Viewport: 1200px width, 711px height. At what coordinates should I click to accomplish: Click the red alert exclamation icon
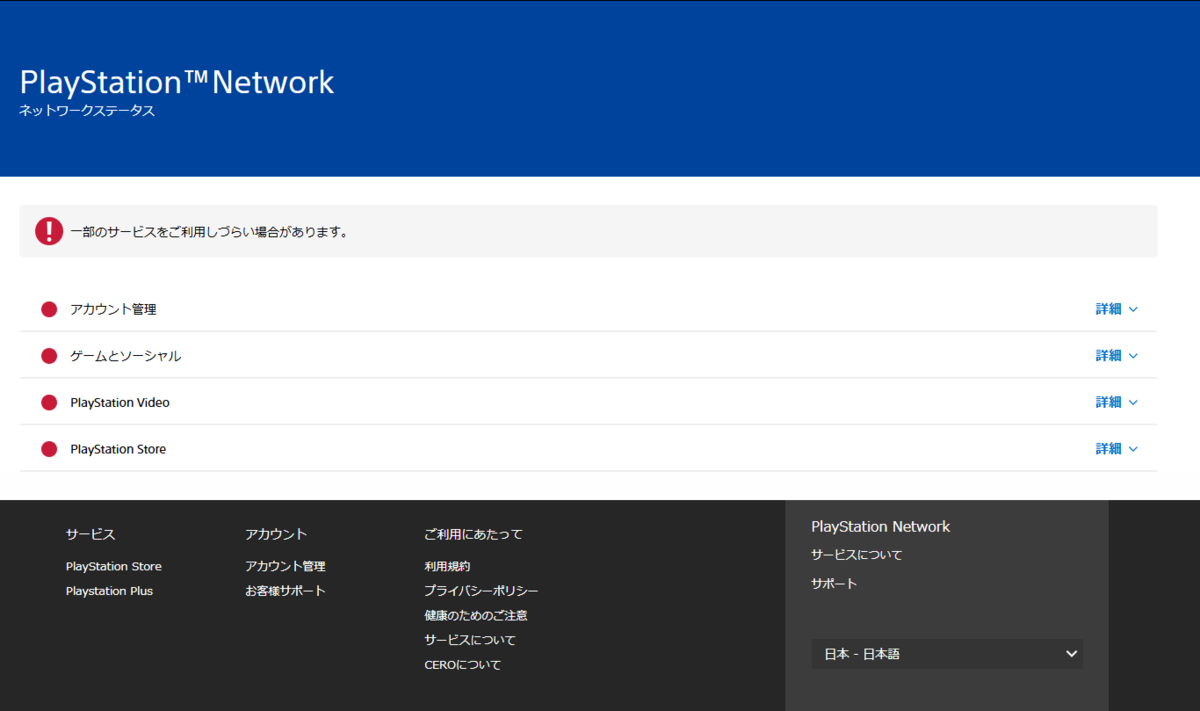point(49,231)
